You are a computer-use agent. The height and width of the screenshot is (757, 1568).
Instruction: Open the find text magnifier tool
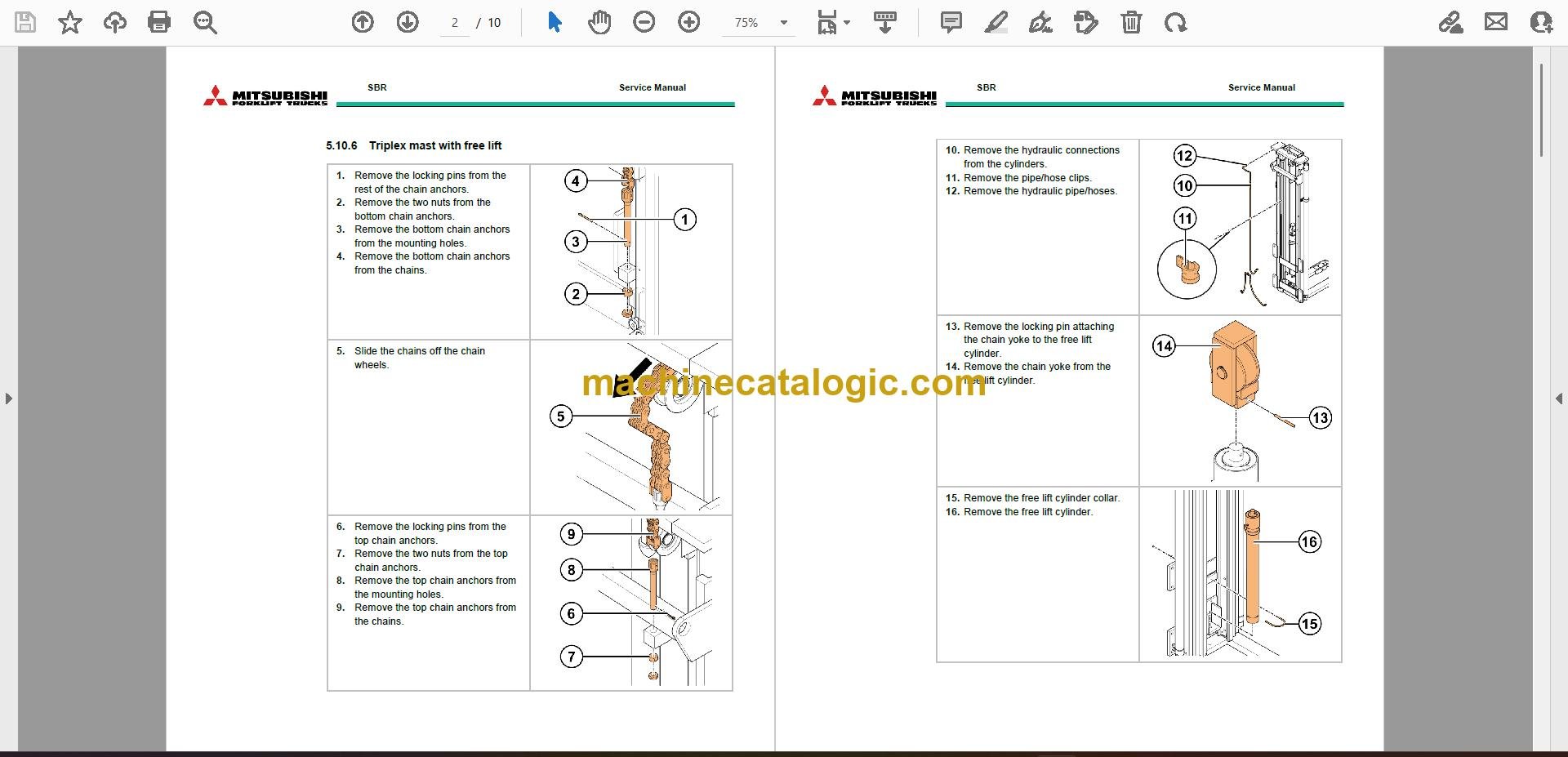point(205,23)
